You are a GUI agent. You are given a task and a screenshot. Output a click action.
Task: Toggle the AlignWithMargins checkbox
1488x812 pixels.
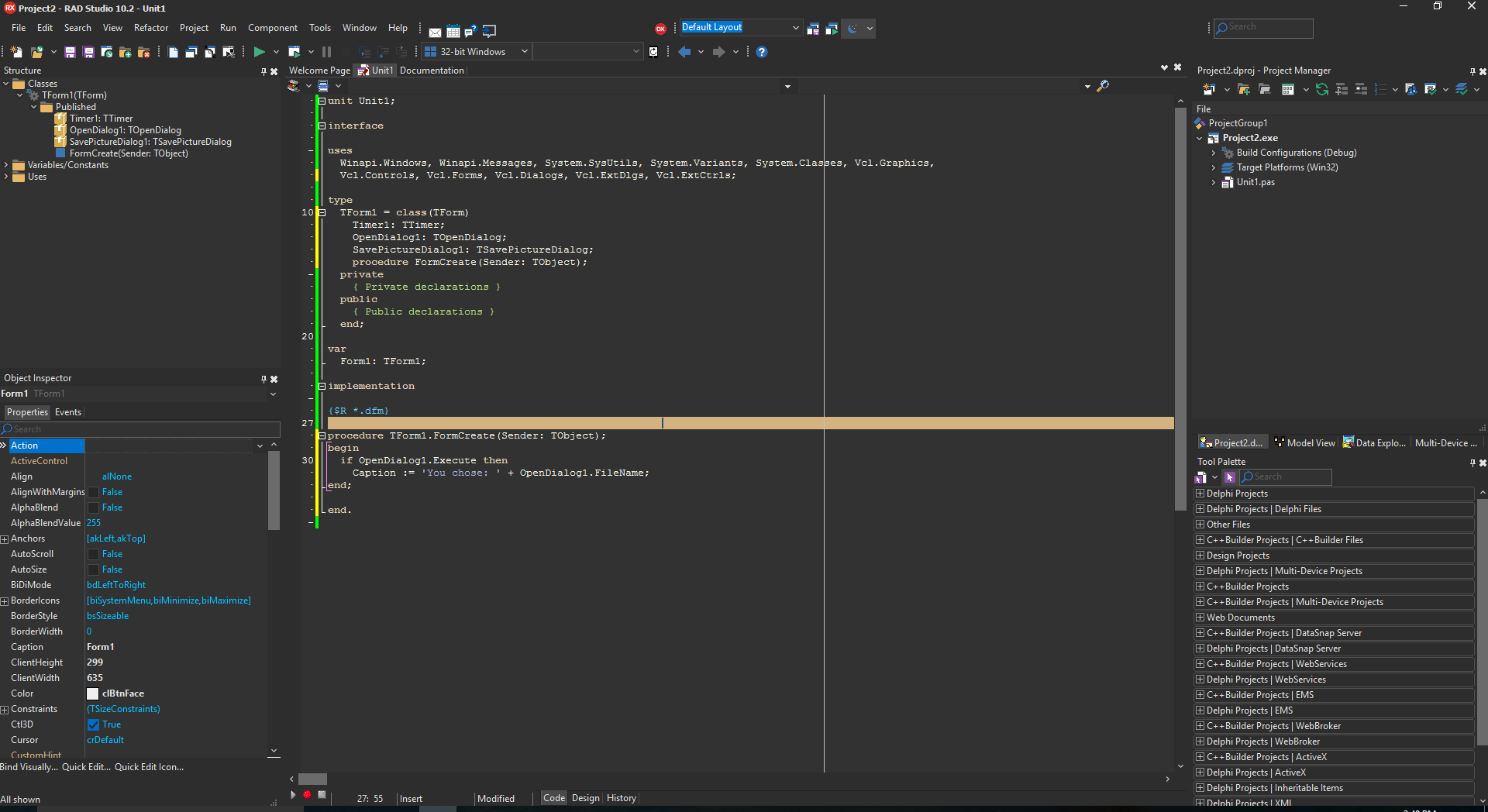point(94,492)
